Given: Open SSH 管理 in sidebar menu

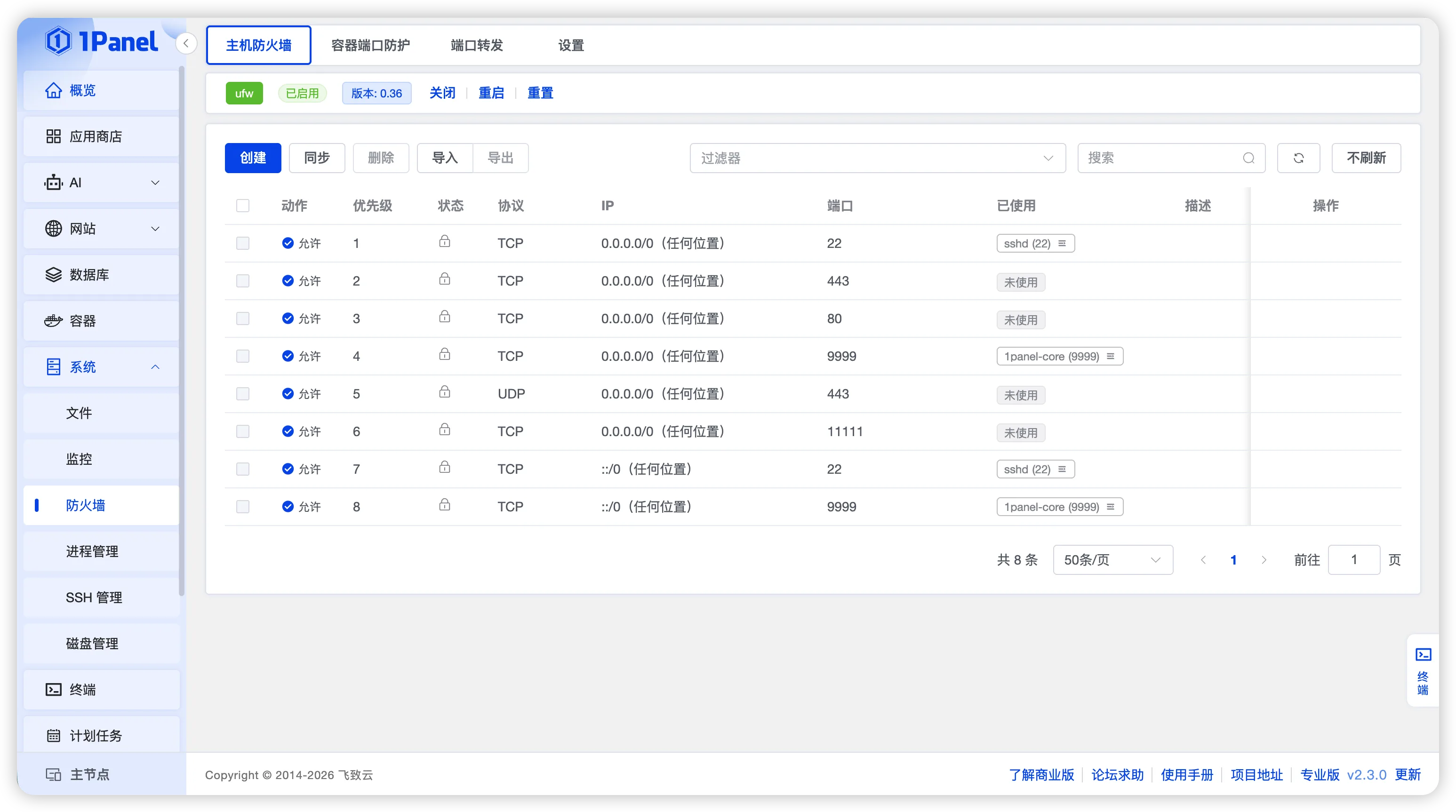Looking at the screenshot, I should point(101,597).
